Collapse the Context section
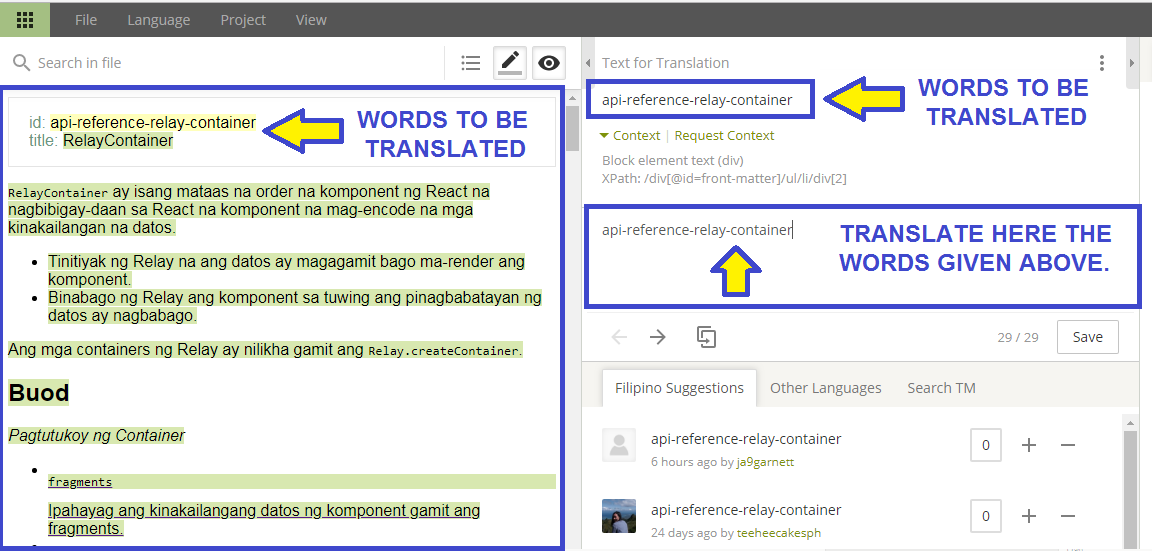This screenshot has width=1152, height=551. point(630,135)
